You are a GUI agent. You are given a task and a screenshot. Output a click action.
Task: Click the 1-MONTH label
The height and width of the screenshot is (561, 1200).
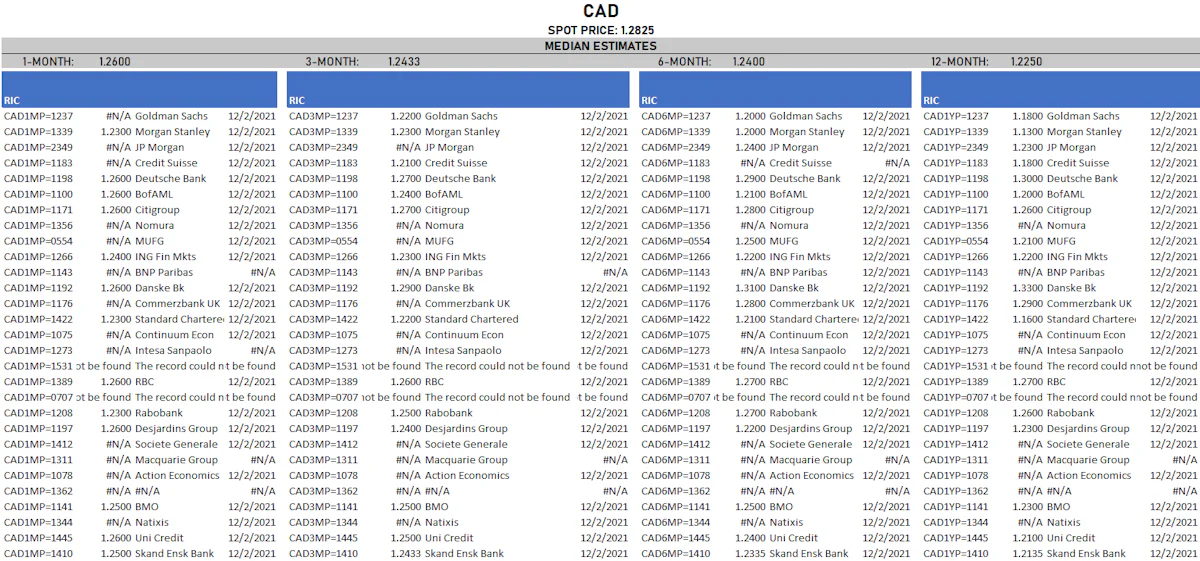pos(48,62)
